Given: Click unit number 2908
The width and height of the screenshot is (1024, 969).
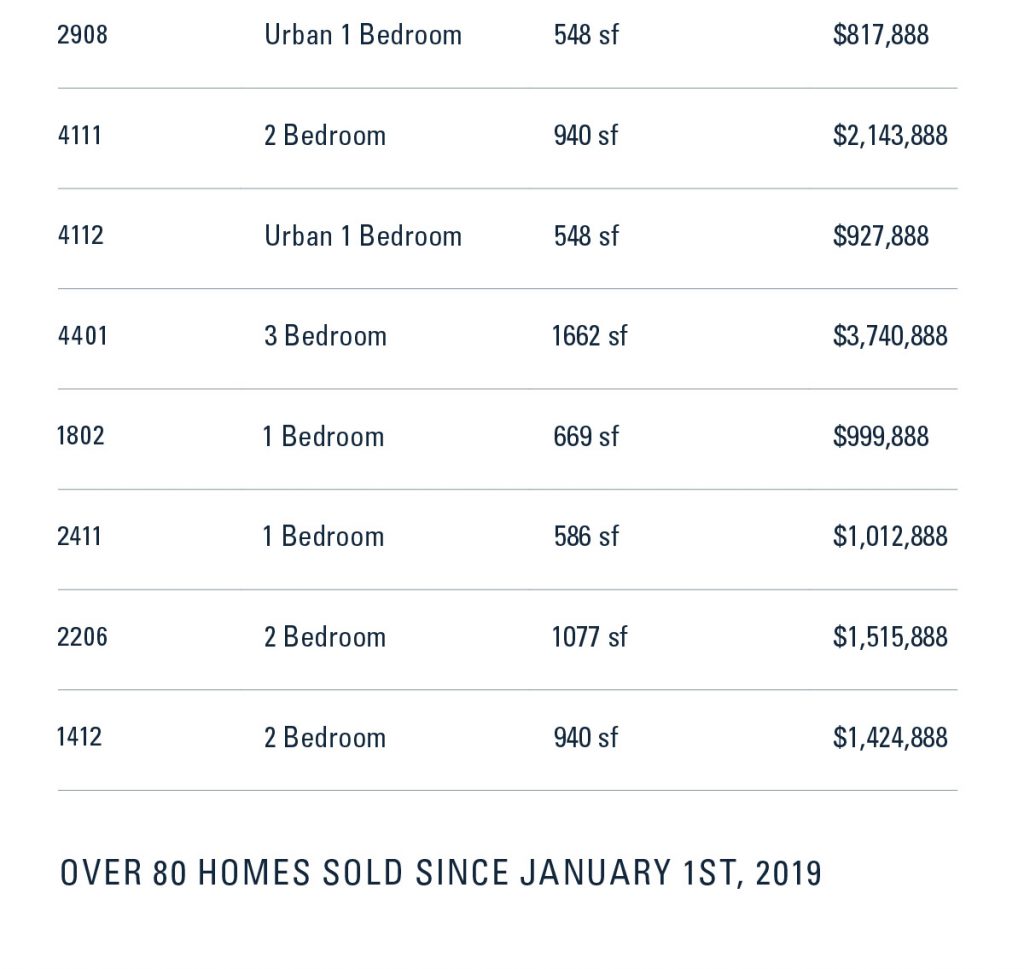Looking at the screenshot, I should [x=82, y=35].
